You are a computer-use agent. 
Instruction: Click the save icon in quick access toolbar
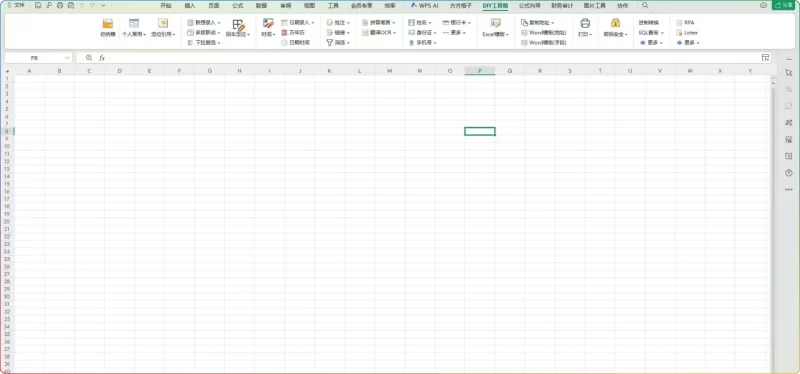click(38, 5)
